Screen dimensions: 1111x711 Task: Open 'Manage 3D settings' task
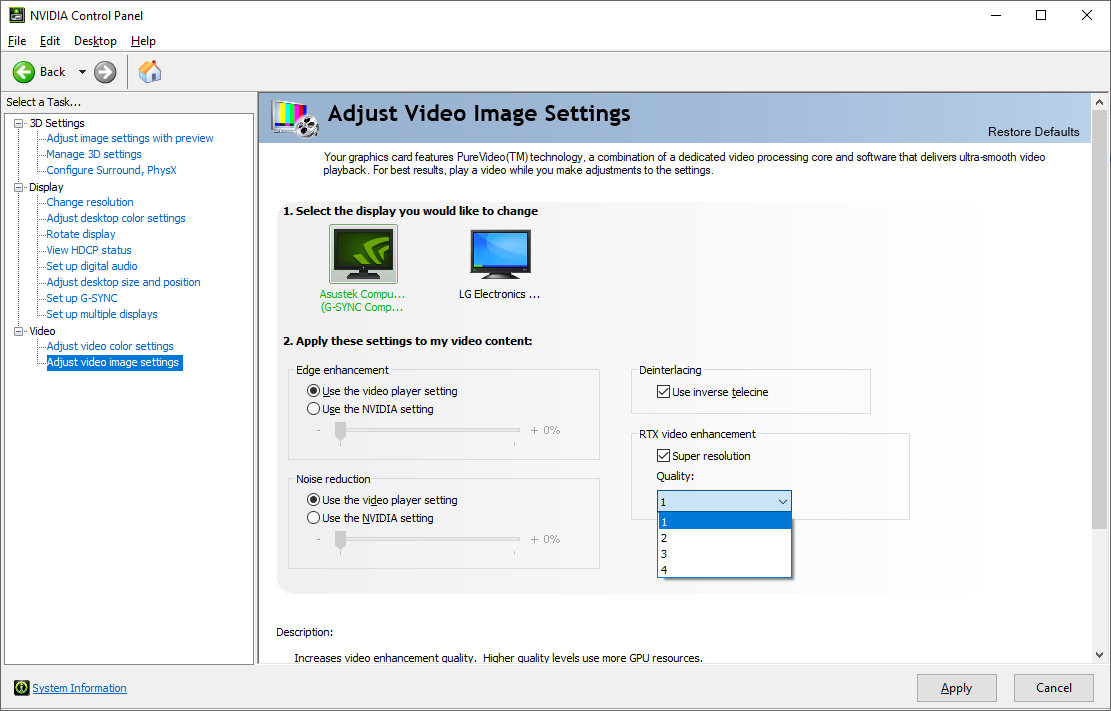click(94, 154)
